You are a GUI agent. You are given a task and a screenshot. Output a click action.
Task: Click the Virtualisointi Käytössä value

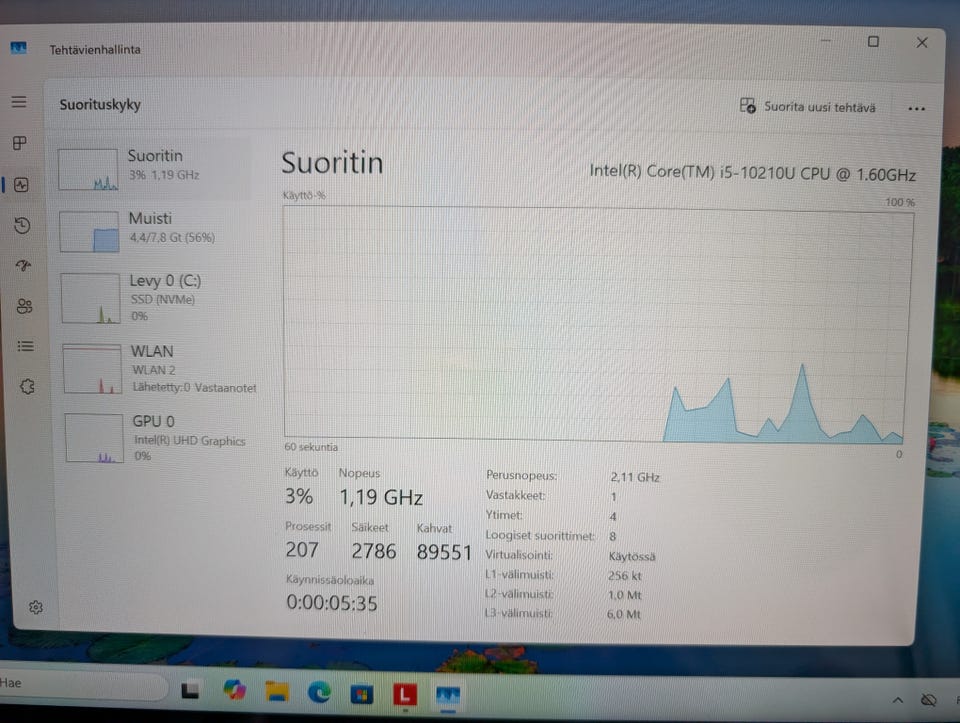632,556
